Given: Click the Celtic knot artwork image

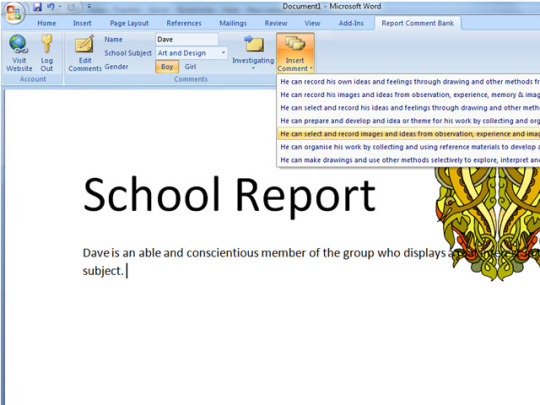Looking at the screenshot, I should [x=487, y=224].
